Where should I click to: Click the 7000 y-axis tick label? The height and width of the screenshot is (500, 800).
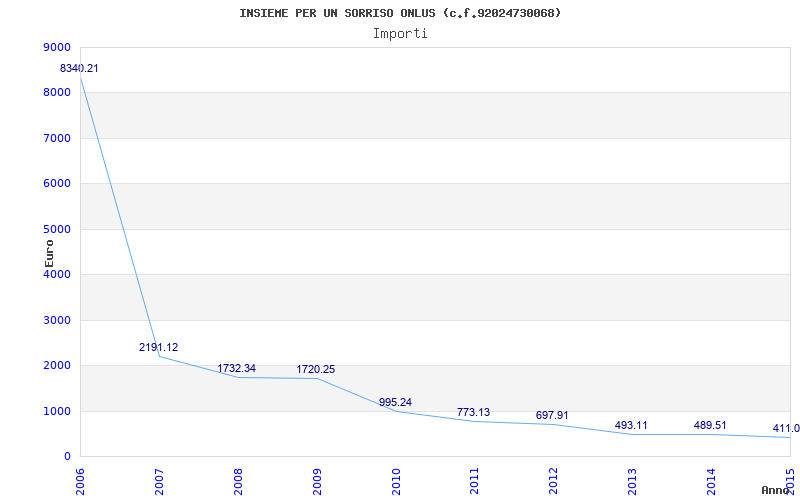[55, 138]
